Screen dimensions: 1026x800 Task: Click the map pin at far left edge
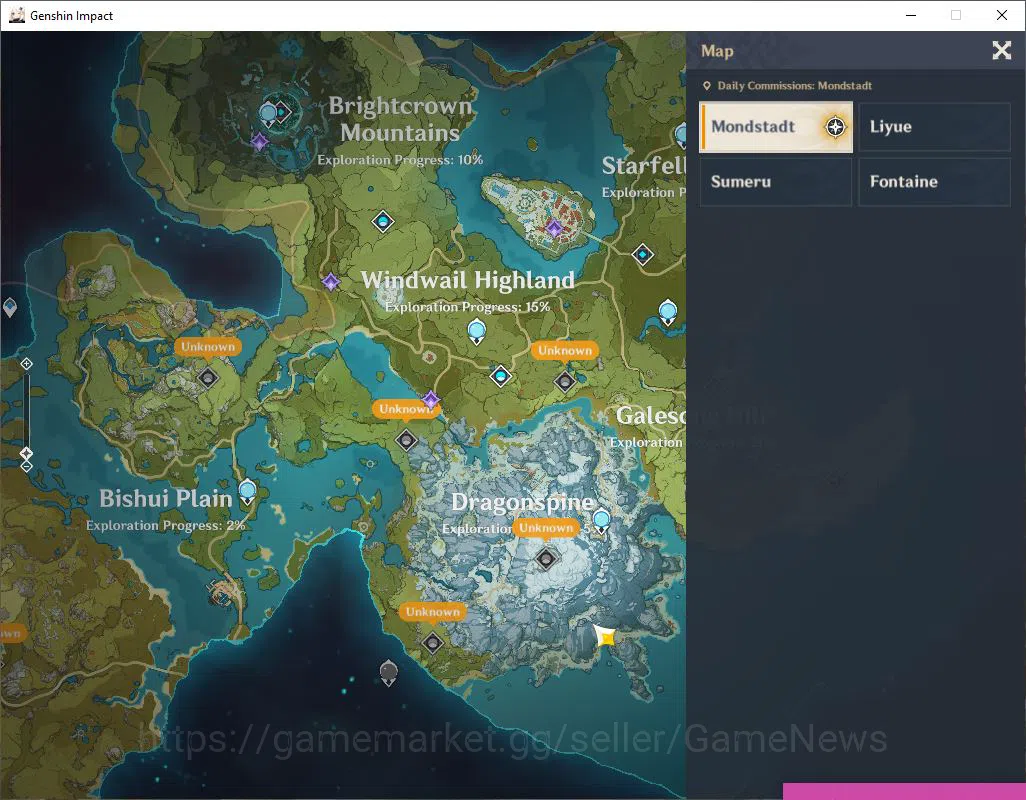point(9,307)
